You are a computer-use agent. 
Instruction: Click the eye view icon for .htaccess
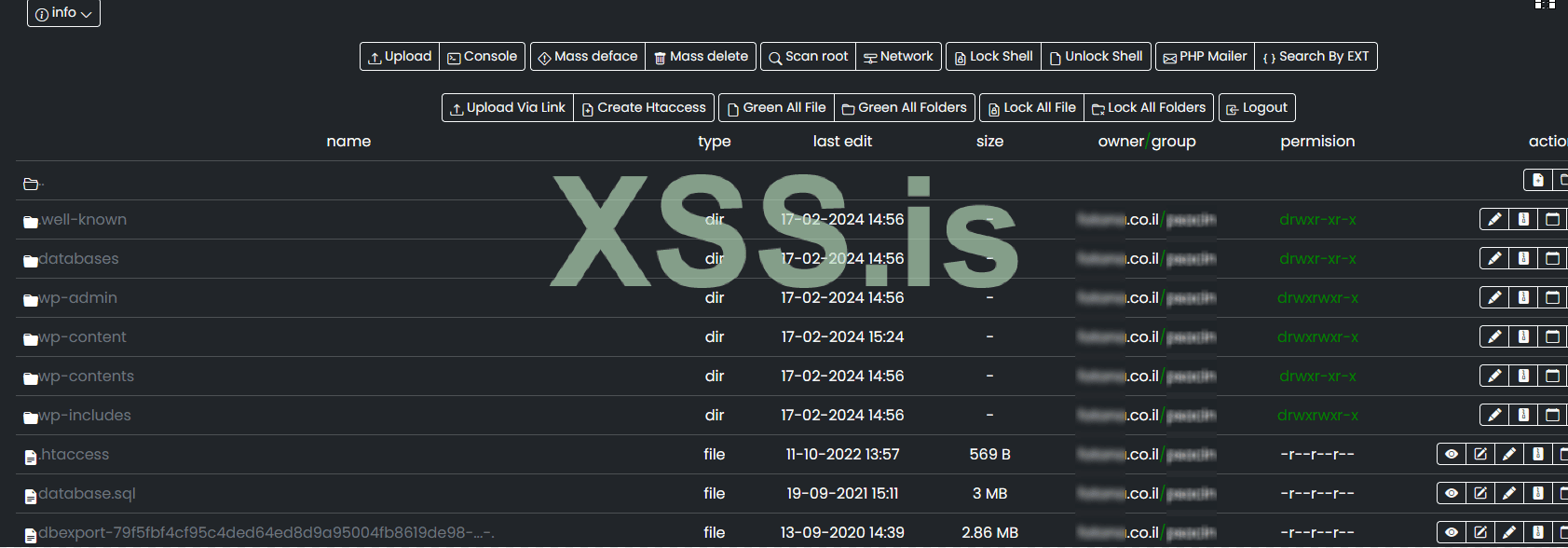(x=1452, y=455)
